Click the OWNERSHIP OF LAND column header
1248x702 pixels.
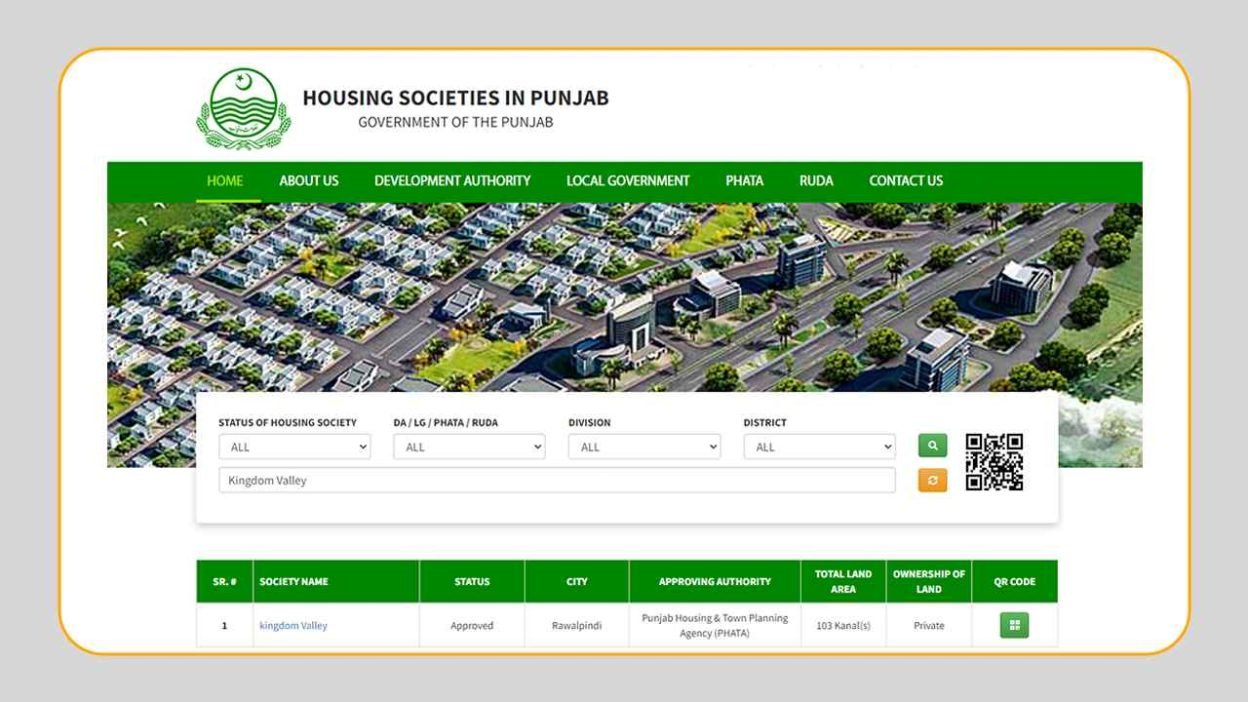click(929, 582)
